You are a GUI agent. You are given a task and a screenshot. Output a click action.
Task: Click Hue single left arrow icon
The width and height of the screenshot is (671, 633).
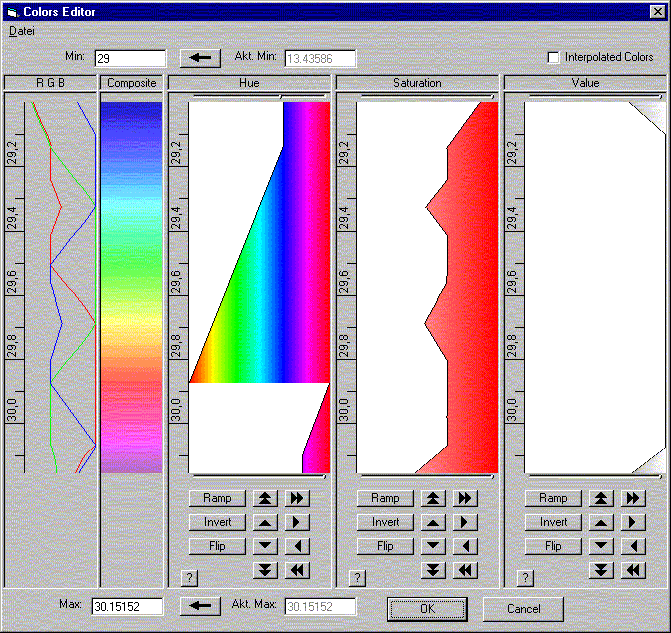pyautogui.click(x=297, y=546)
